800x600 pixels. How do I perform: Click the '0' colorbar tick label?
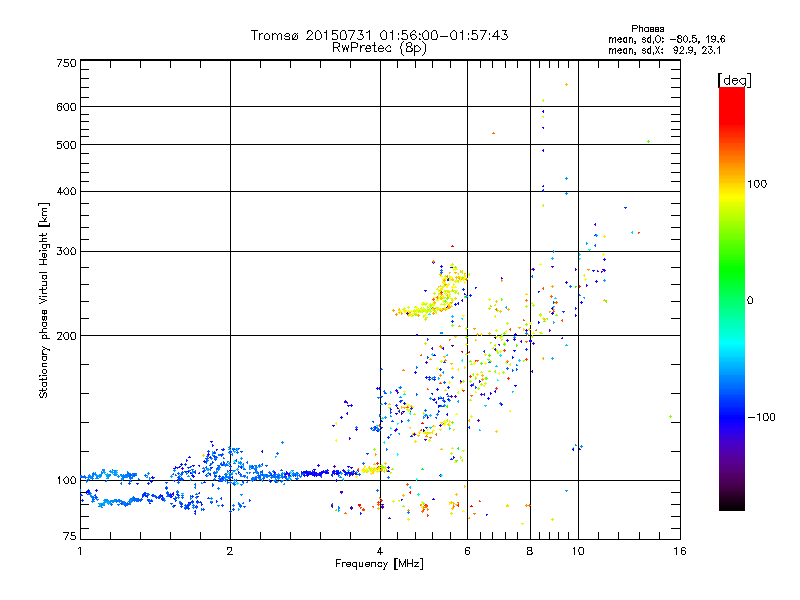coord(750,301)
